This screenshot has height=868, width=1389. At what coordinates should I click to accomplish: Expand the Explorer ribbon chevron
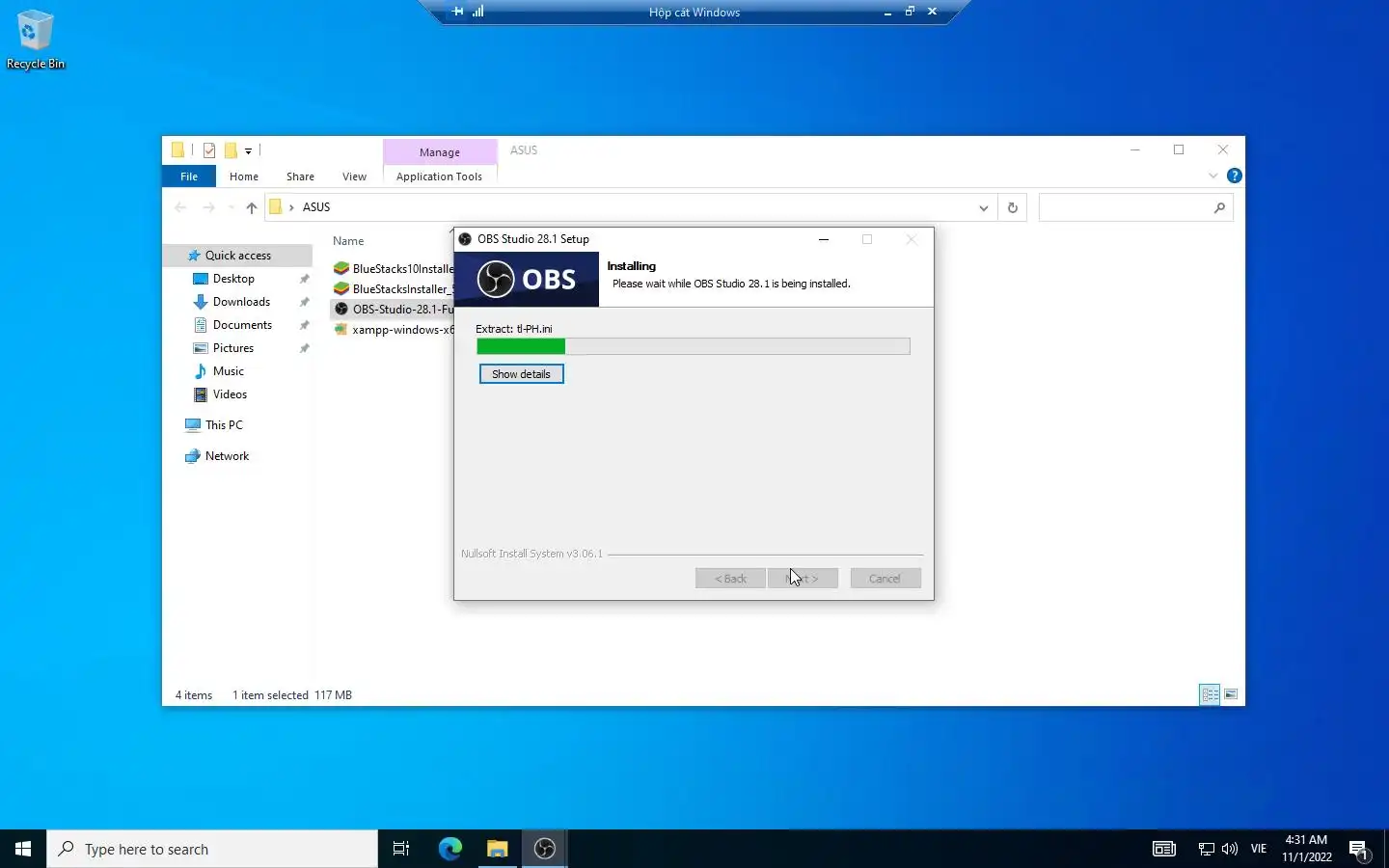[1212, 176]
